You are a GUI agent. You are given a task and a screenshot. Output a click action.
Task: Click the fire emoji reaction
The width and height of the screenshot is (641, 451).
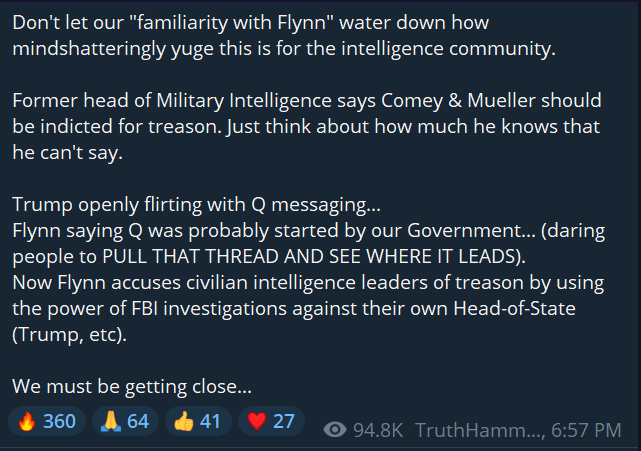point(27,421)
